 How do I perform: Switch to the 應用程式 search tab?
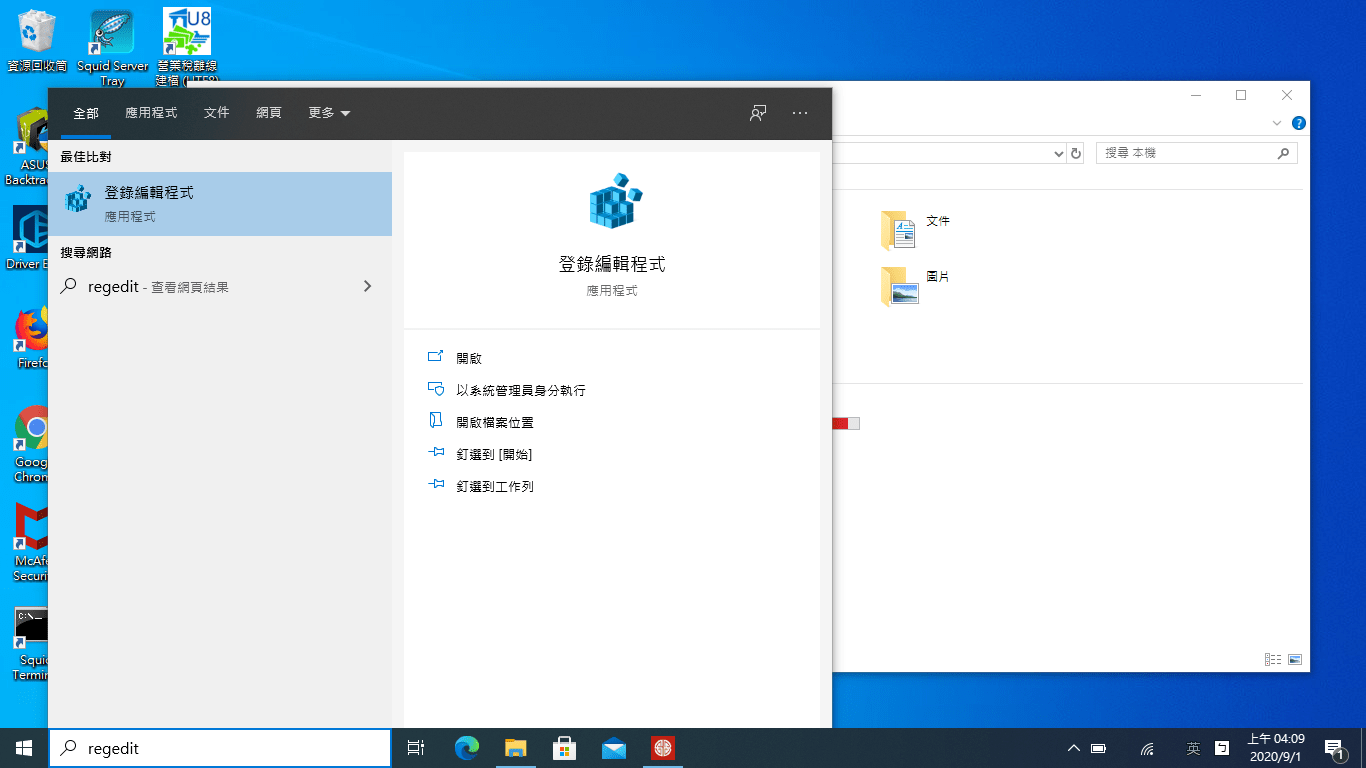click(x=151, y=113)
